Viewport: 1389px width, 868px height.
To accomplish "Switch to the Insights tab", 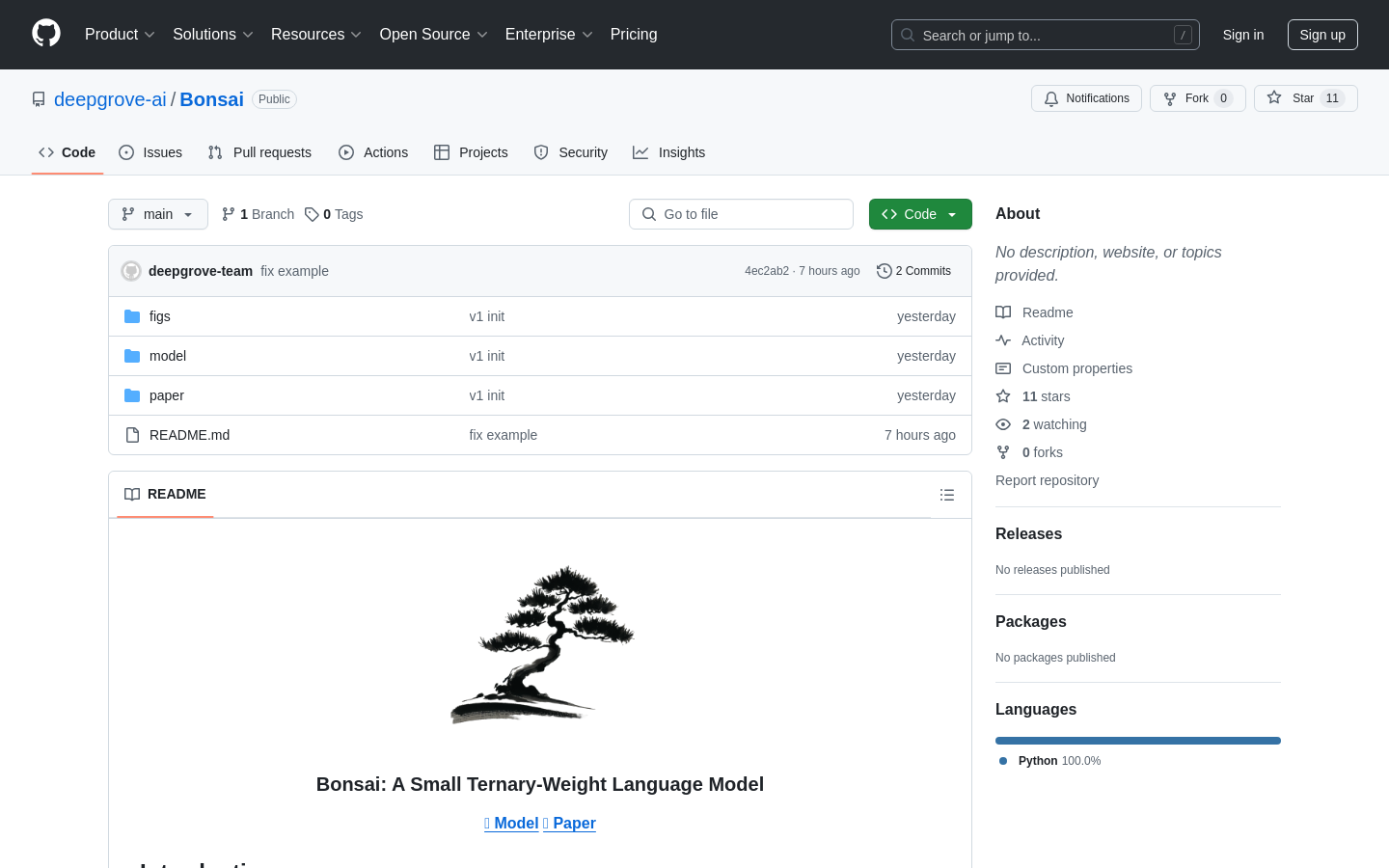I will pos(668,152).
